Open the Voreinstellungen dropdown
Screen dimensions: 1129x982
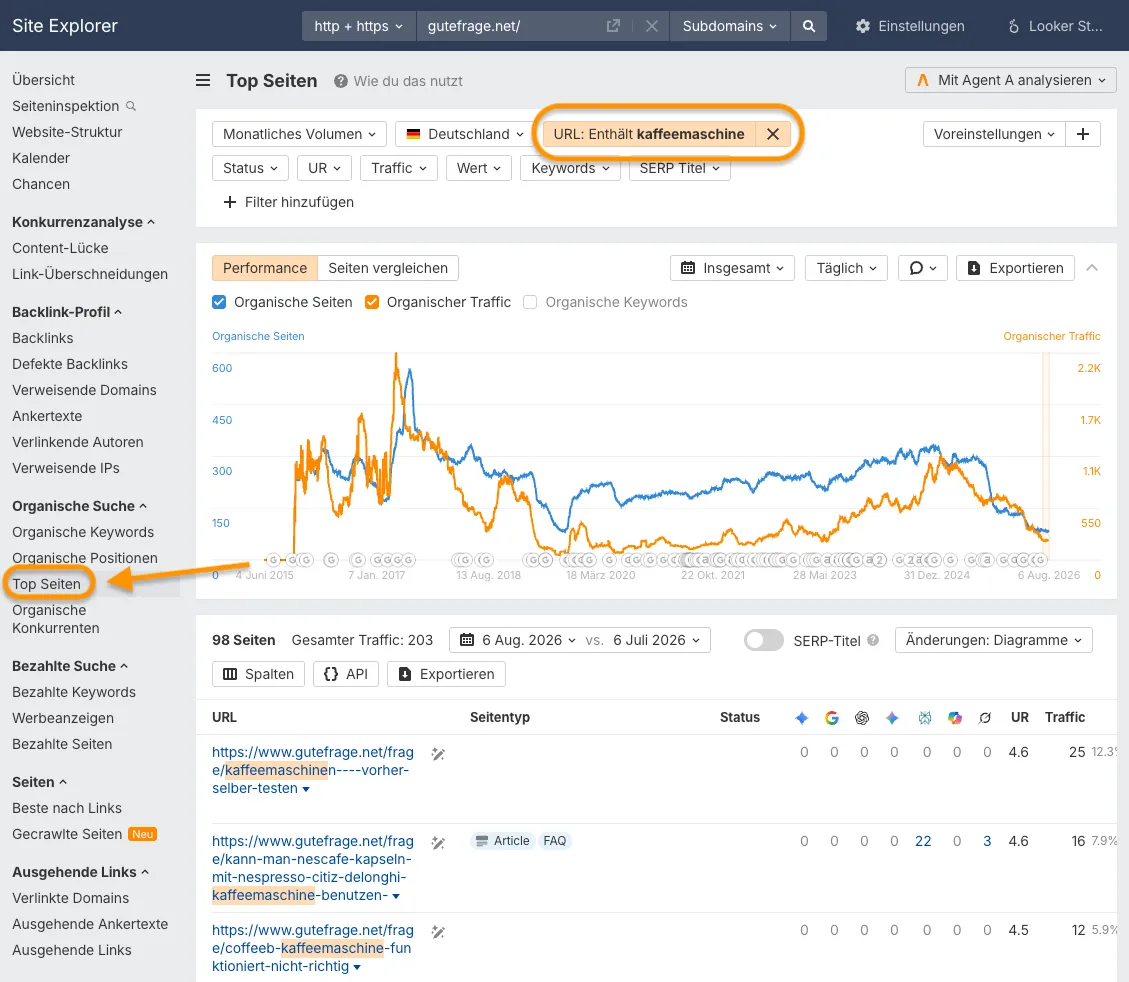[x=994, y=134]
